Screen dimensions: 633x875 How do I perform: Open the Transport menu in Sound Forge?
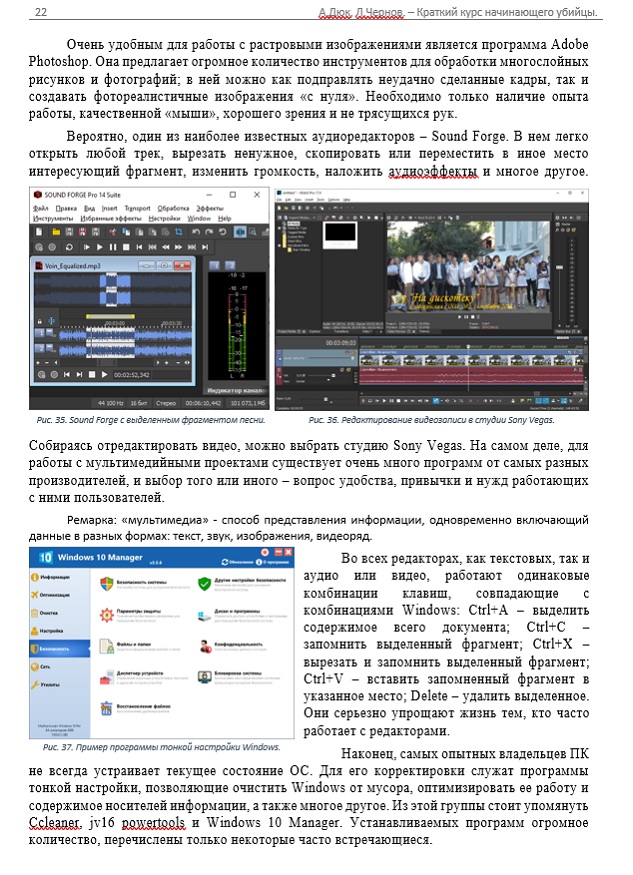tap(135, 207)
